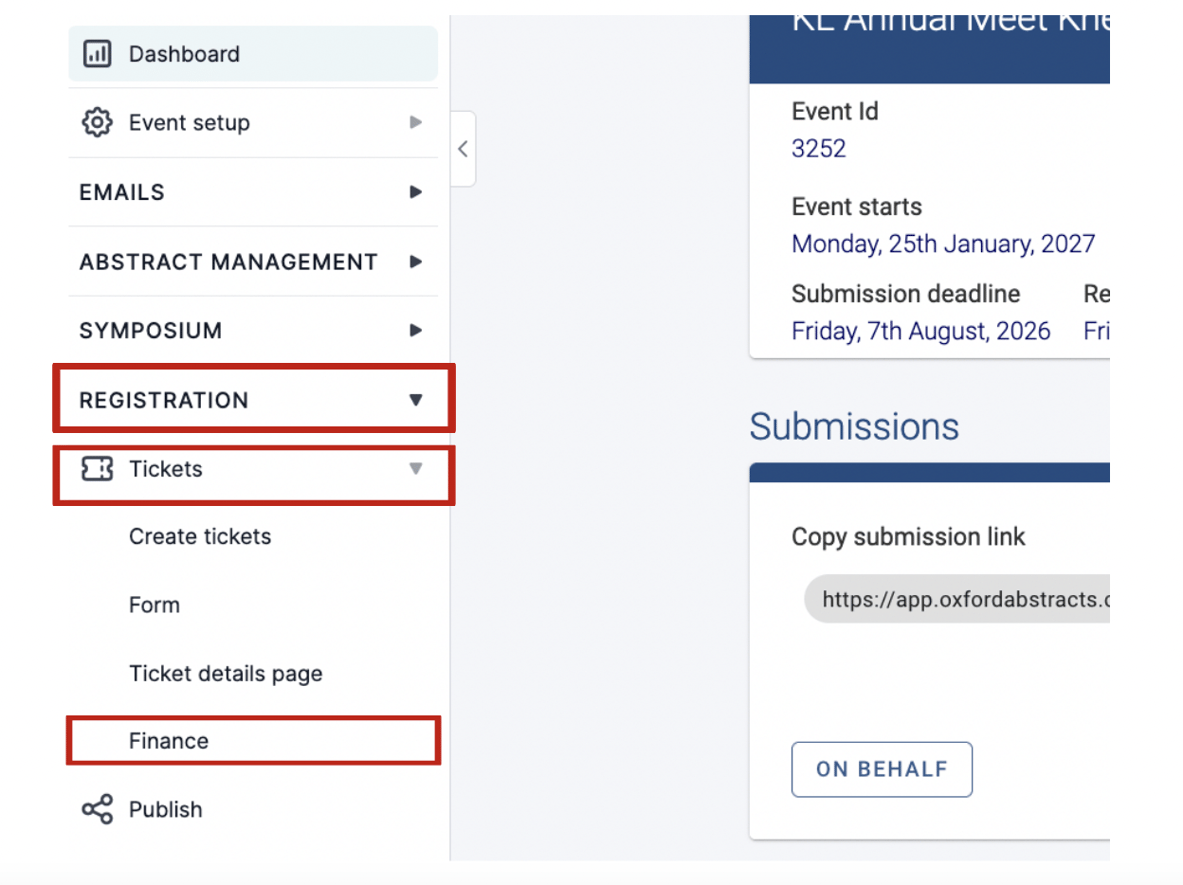Collapse the sidebar with the chevron control
Image resolution: width=1183 pixels, height=885 pixels.
462,148
